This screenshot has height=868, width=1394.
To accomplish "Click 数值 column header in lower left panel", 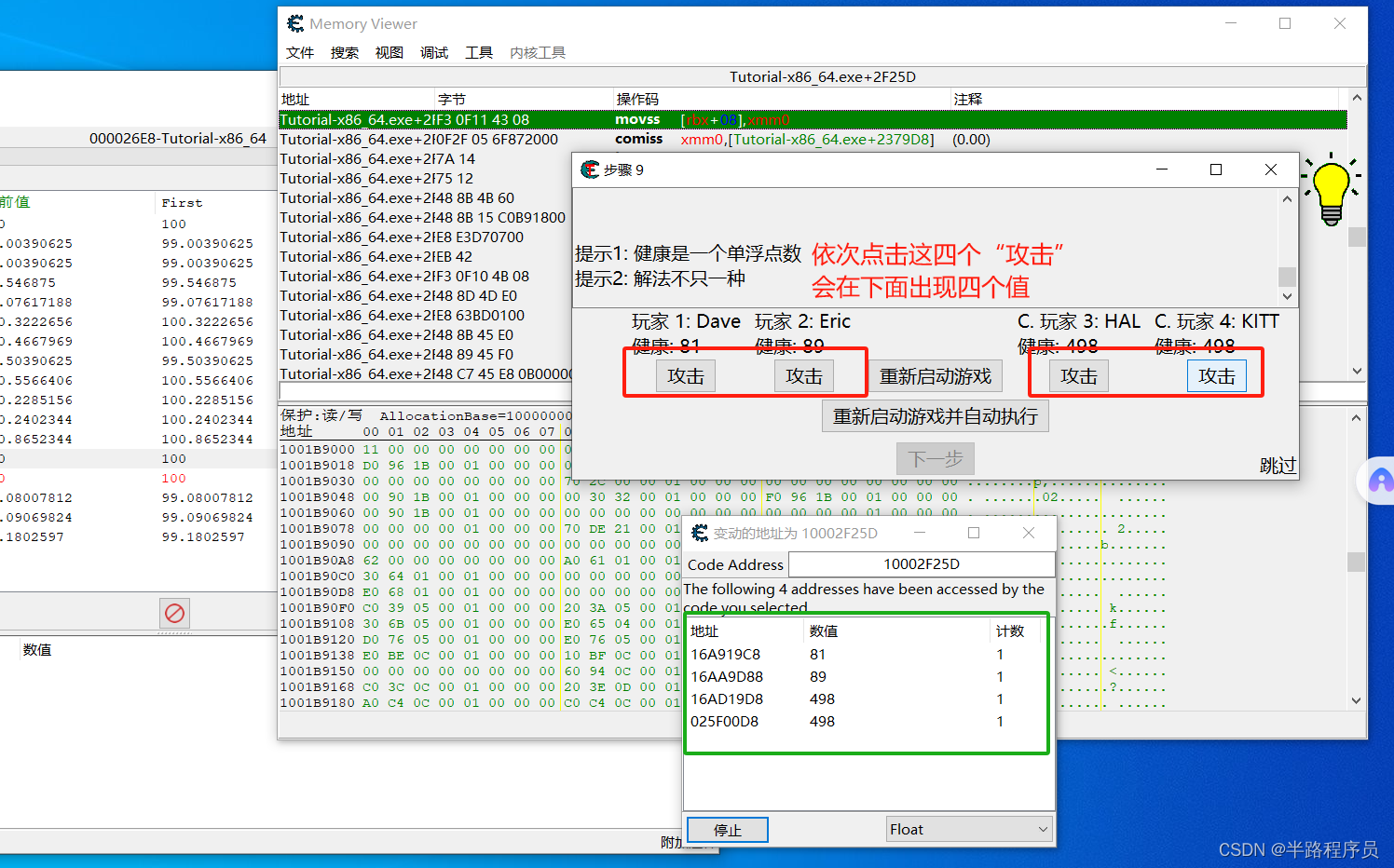I will click(37, 650).
